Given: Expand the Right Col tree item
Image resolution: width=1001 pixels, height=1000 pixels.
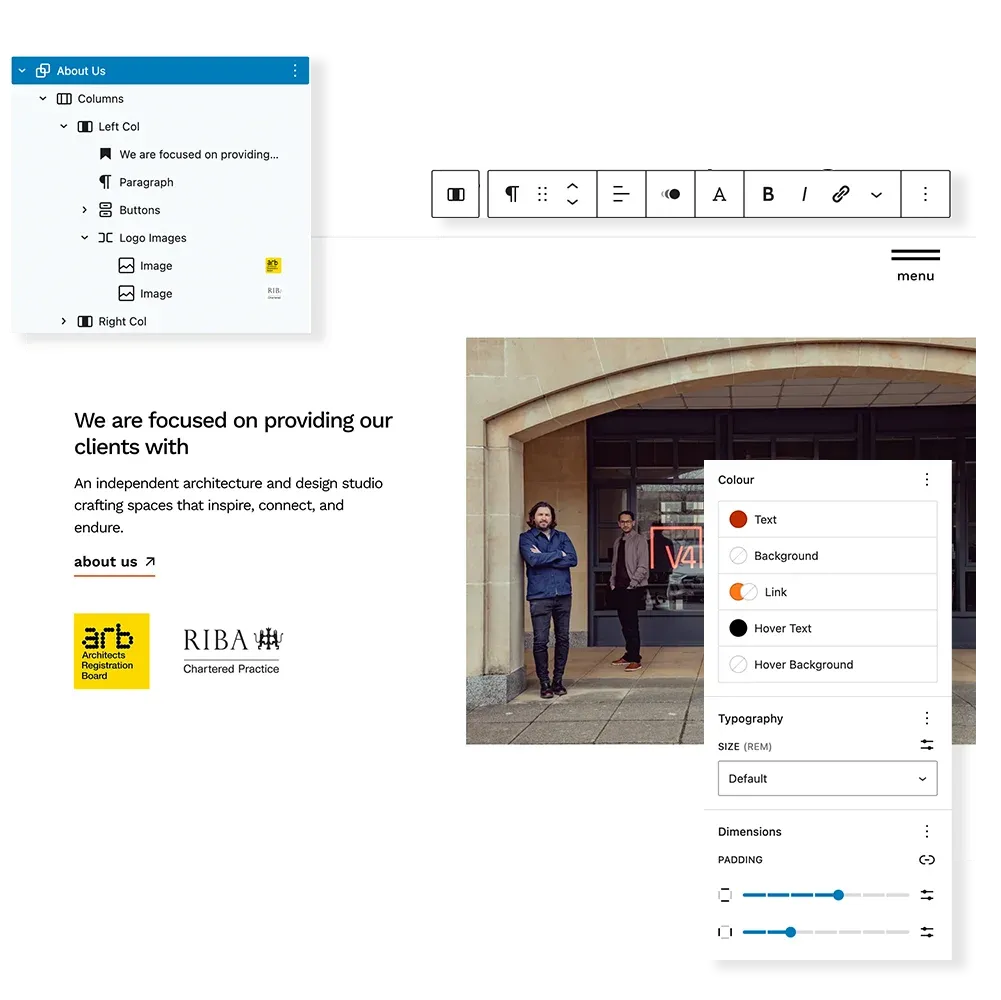Looking at the screenshot, I should [x=64, y=321].
